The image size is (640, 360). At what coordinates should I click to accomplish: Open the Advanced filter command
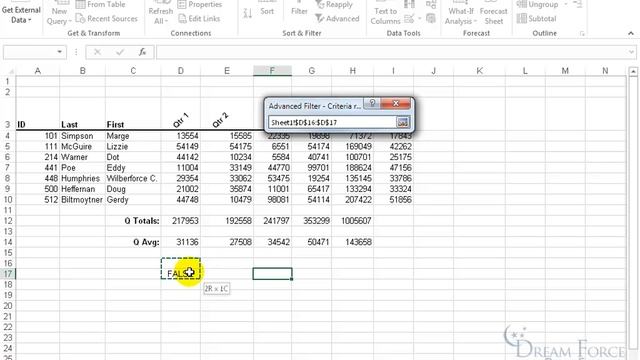coord(338,18)
